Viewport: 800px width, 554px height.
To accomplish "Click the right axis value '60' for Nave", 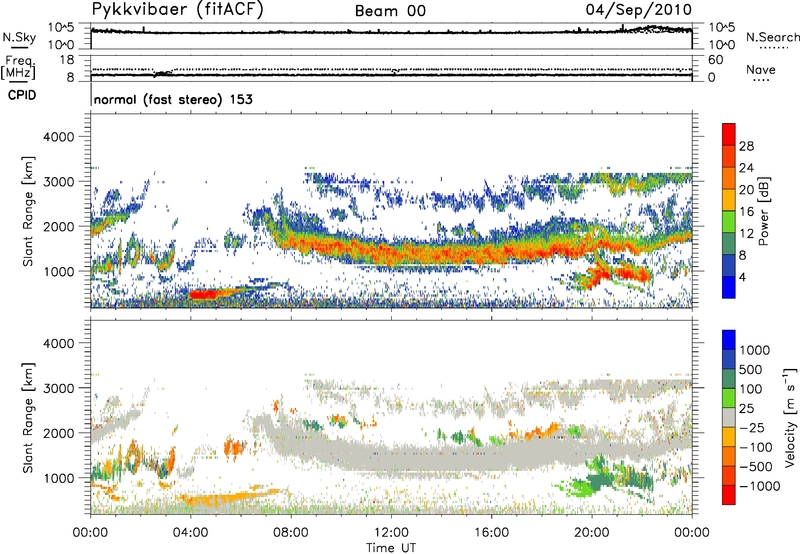I will 715,60.
